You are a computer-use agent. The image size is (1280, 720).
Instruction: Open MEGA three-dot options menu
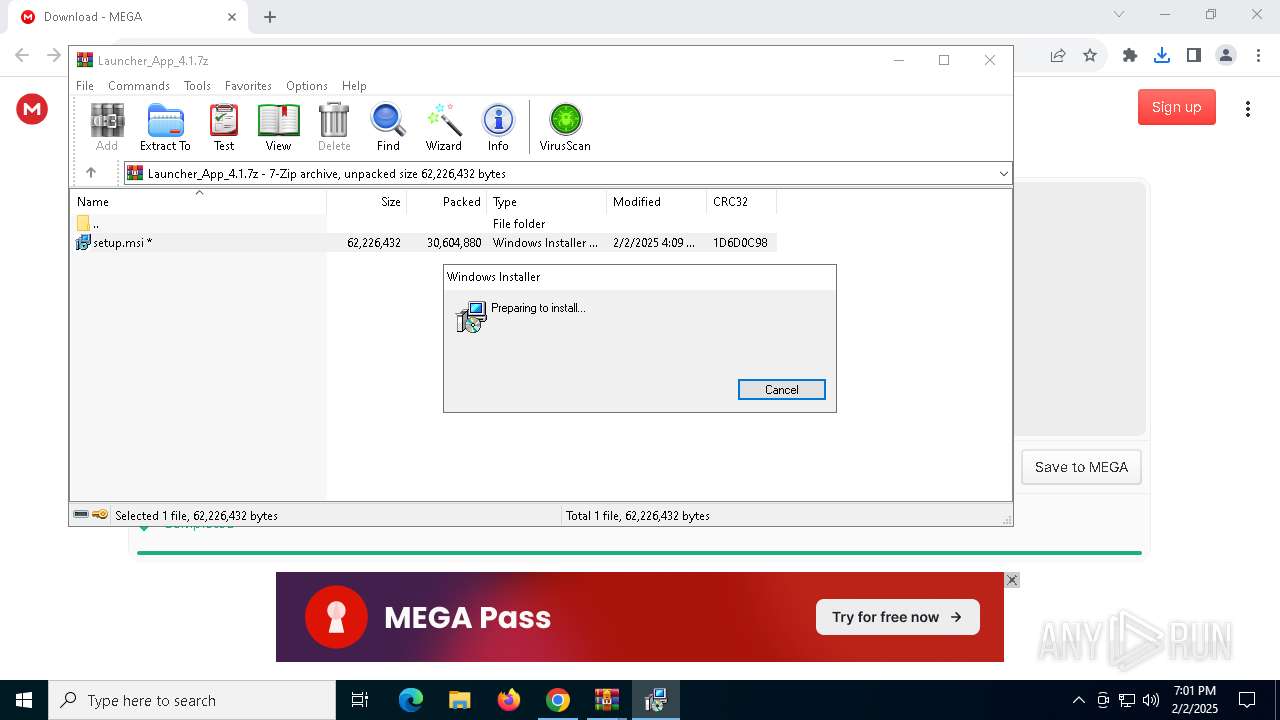point(1247,108)
